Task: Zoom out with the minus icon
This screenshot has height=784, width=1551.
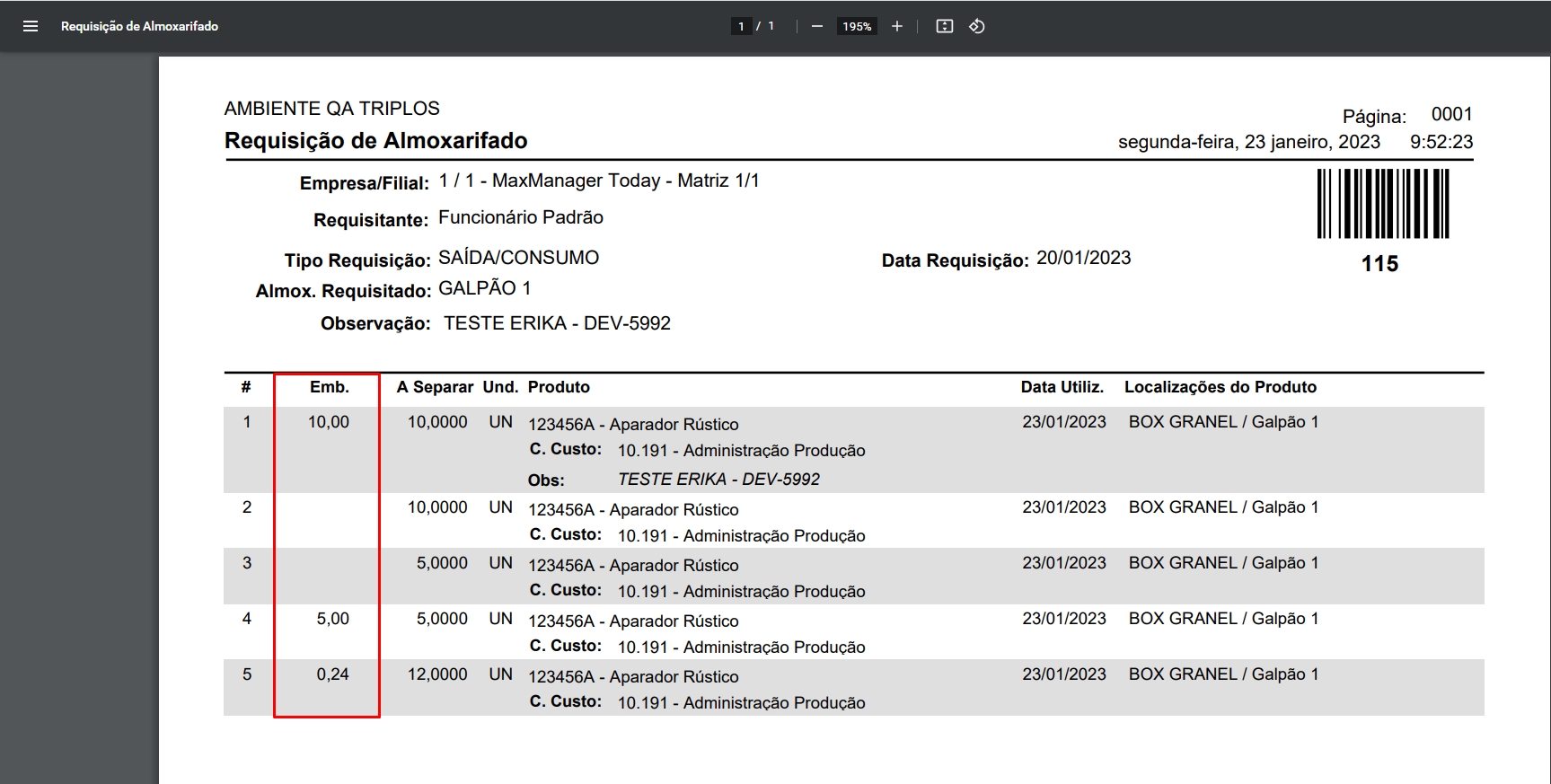Action: click(x=817, y=26)
